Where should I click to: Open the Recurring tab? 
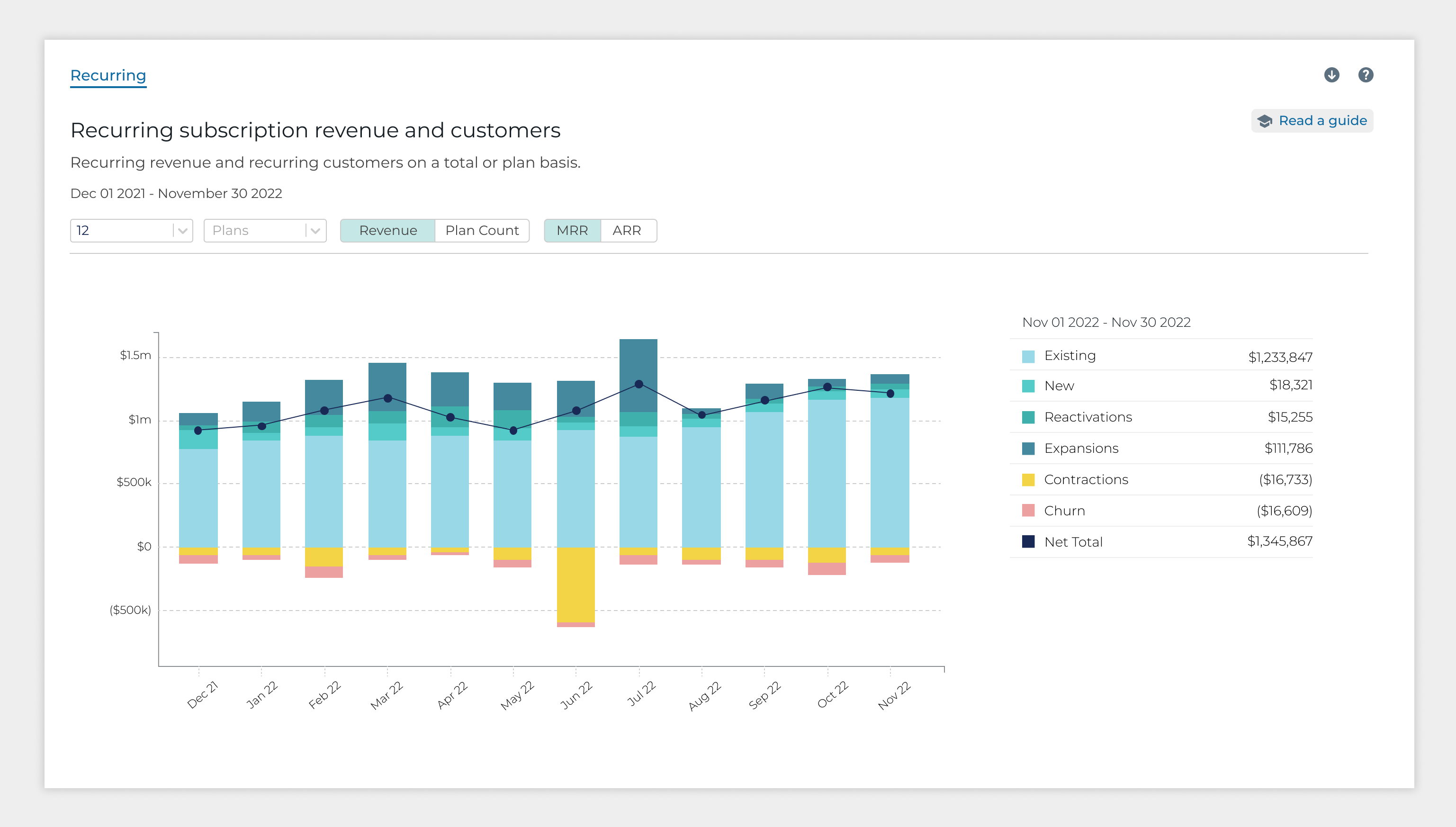108,75
